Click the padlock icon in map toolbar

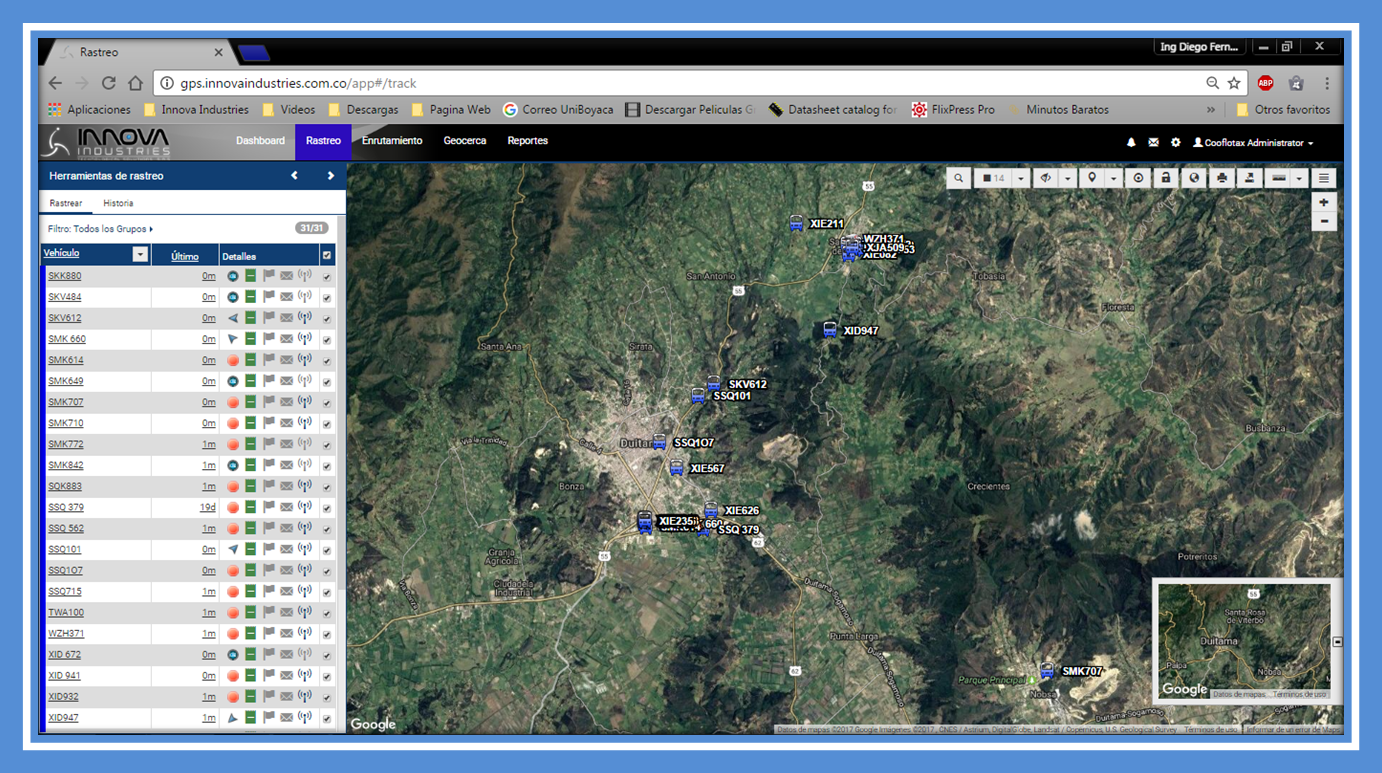(1165, 178)
